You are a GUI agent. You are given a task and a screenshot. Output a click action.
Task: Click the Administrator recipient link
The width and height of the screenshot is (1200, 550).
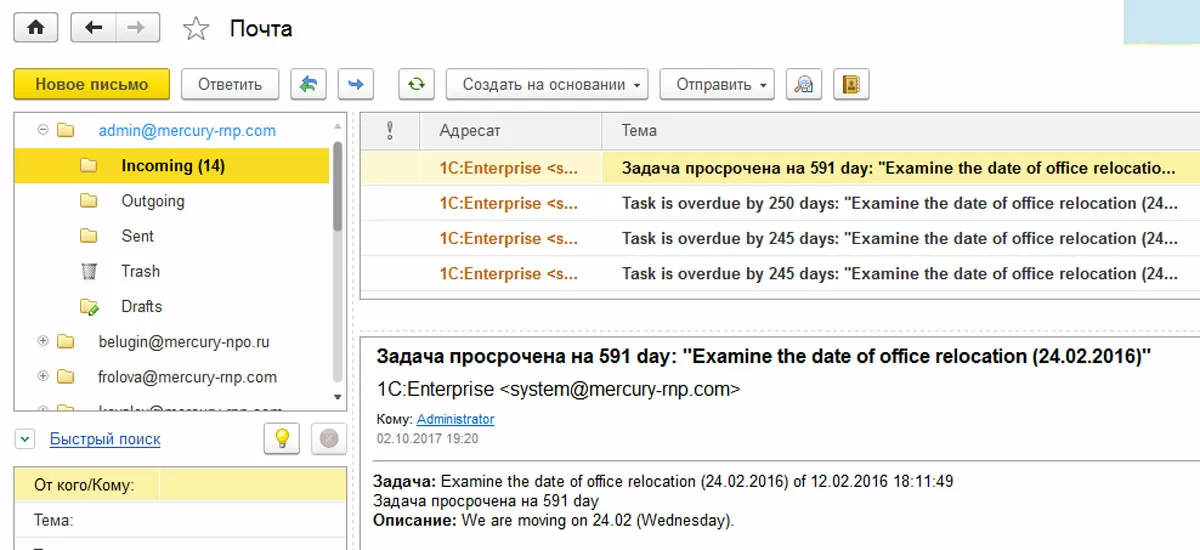coord(455,419)
